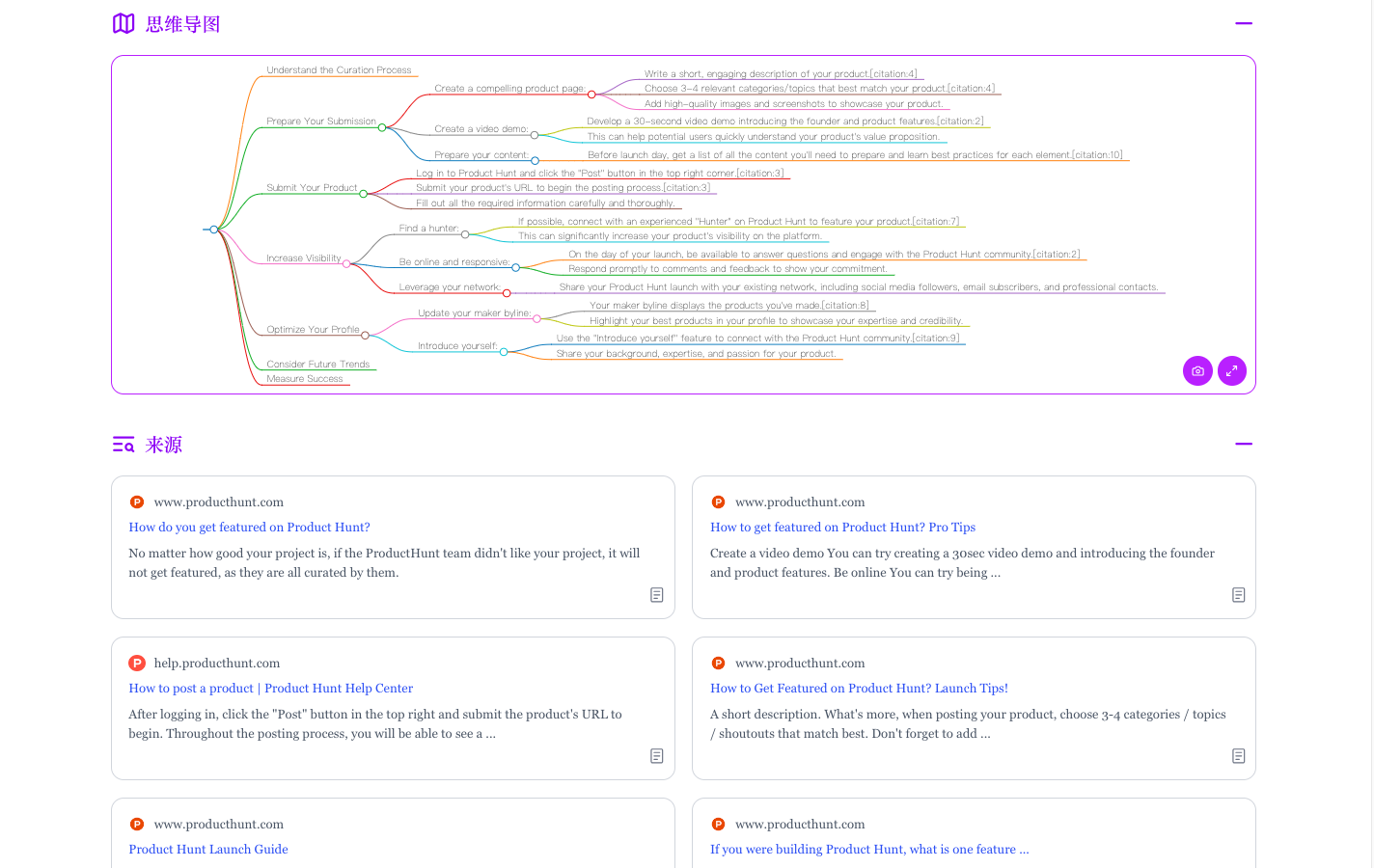Select the 'Prepare Your Submission' node label
Screen dimensions: 1374x868
(321, 122)
